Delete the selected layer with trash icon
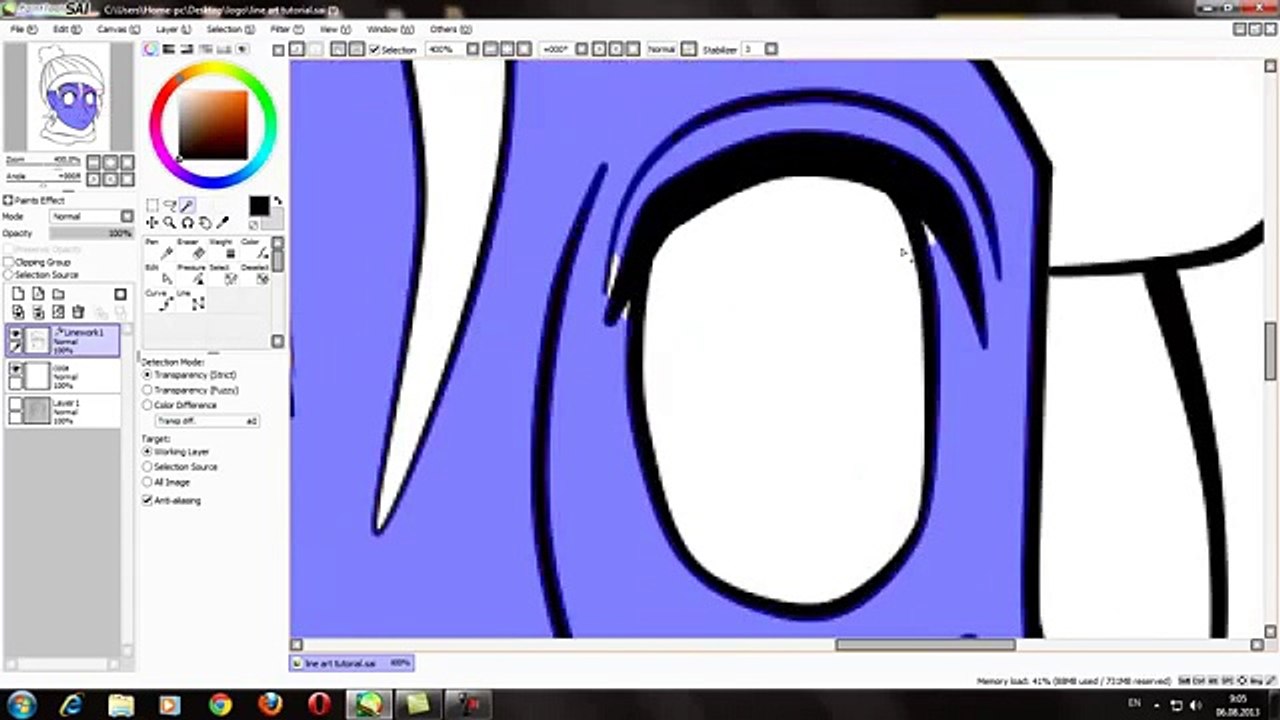The width and height of the screenshot is (1280, 720). tap(78, 312)
